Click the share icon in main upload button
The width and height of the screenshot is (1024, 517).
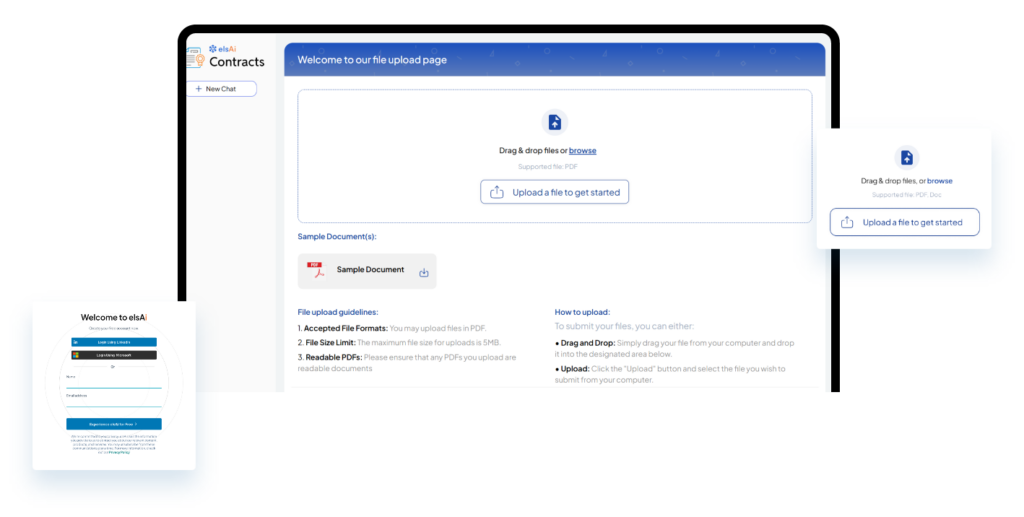[x=497, y=192]
